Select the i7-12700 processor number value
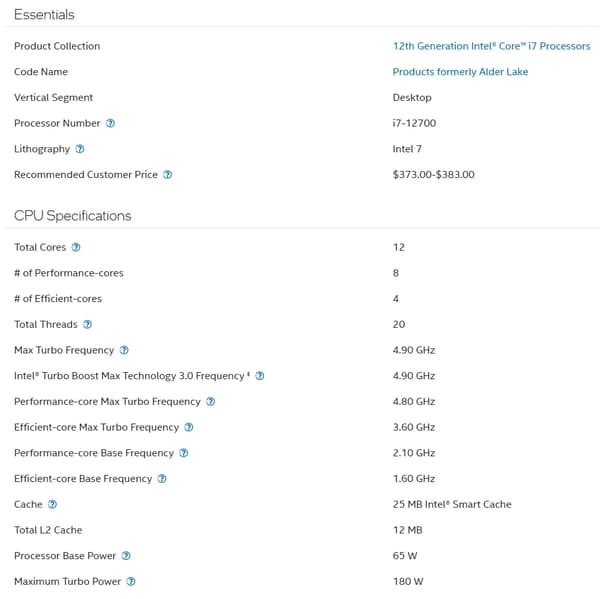This screenshot has height=599, width=600. pyautogui.click(x=414, y=123)
